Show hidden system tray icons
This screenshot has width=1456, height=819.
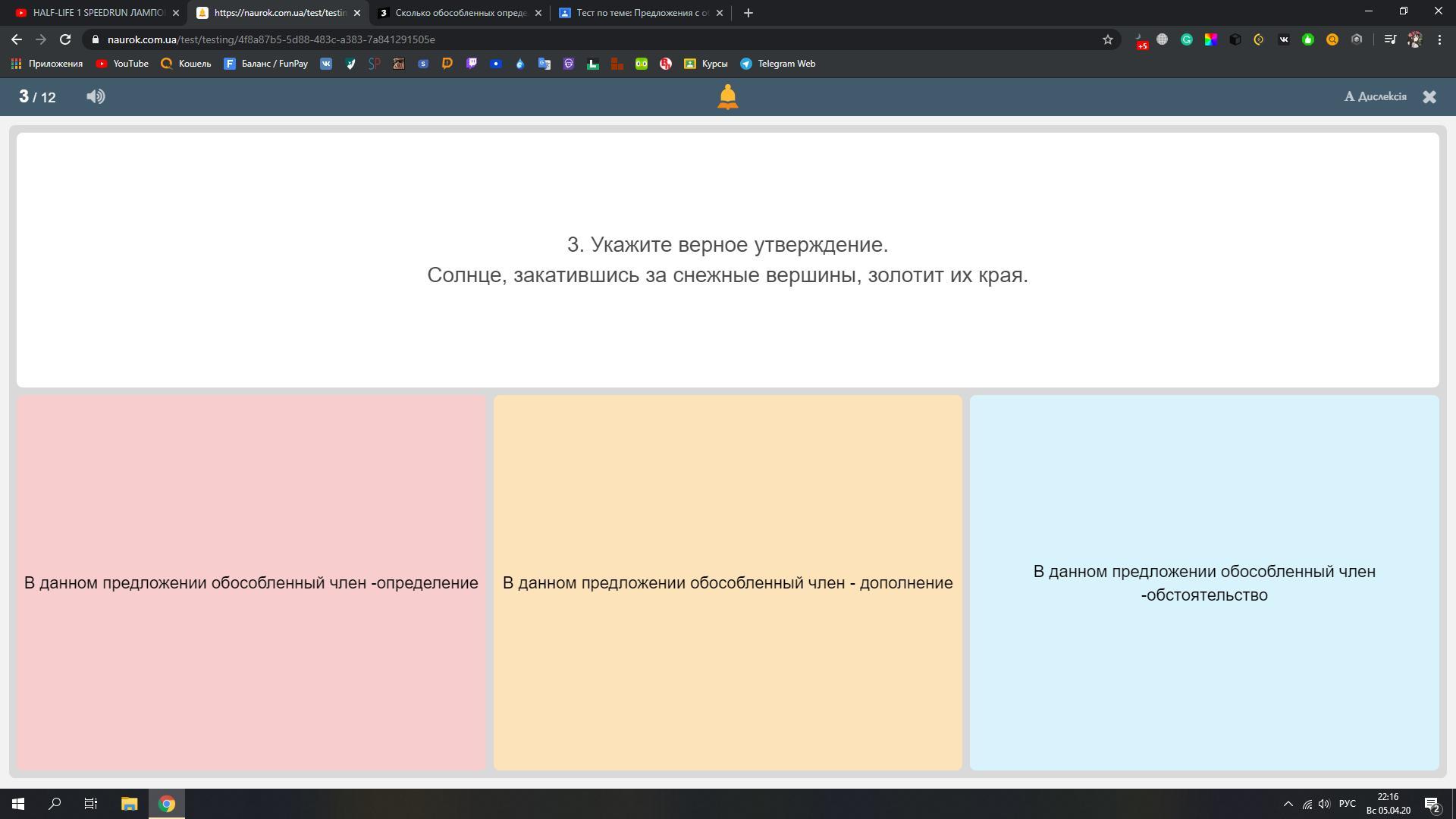1288,804
